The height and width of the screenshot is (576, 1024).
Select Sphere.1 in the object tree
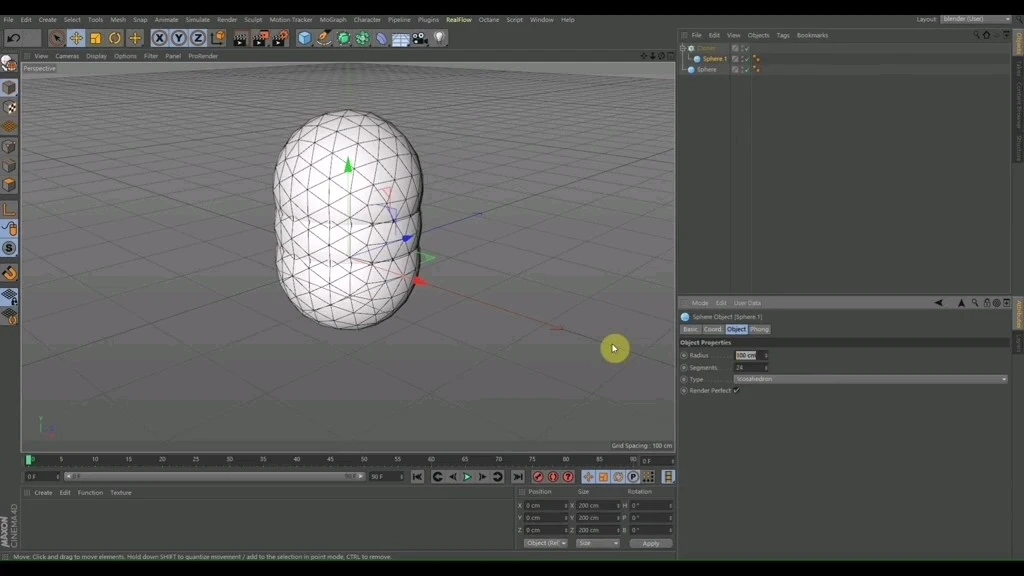[x=714, y=59]
